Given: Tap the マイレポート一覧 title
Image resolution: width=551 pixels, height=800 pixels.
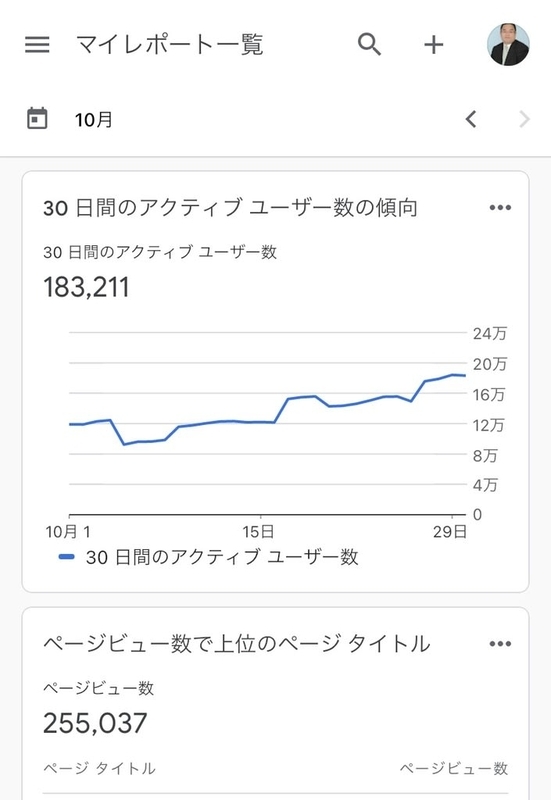Looking at the screenshot, I should click(169, 45).
